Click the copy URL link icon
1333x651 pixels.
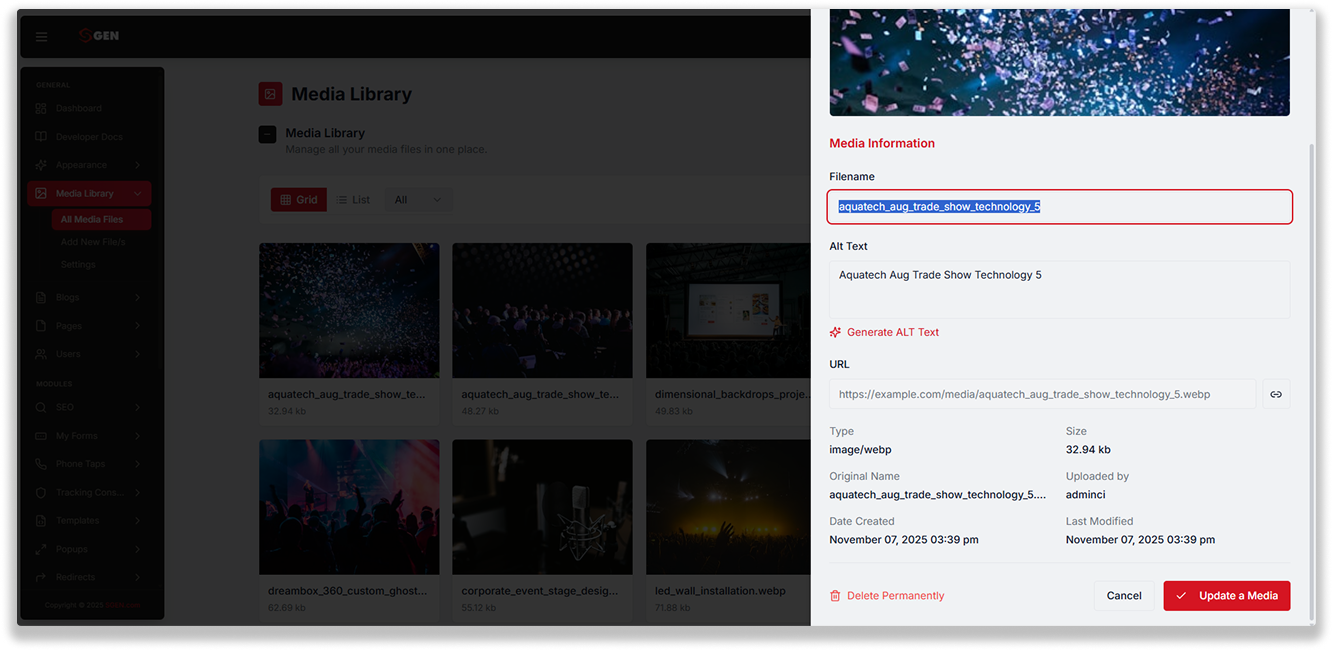1276,394
